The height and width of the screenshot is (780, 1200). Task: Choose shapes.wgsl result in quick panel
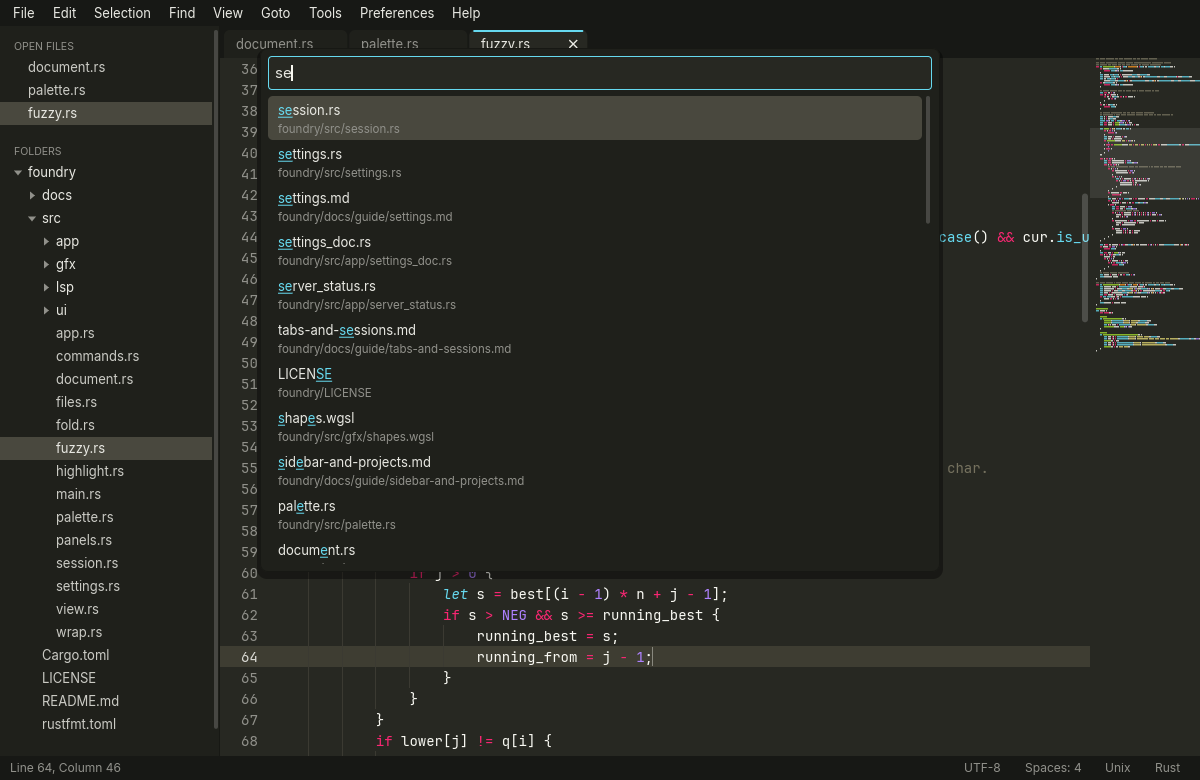click(595, 426)
